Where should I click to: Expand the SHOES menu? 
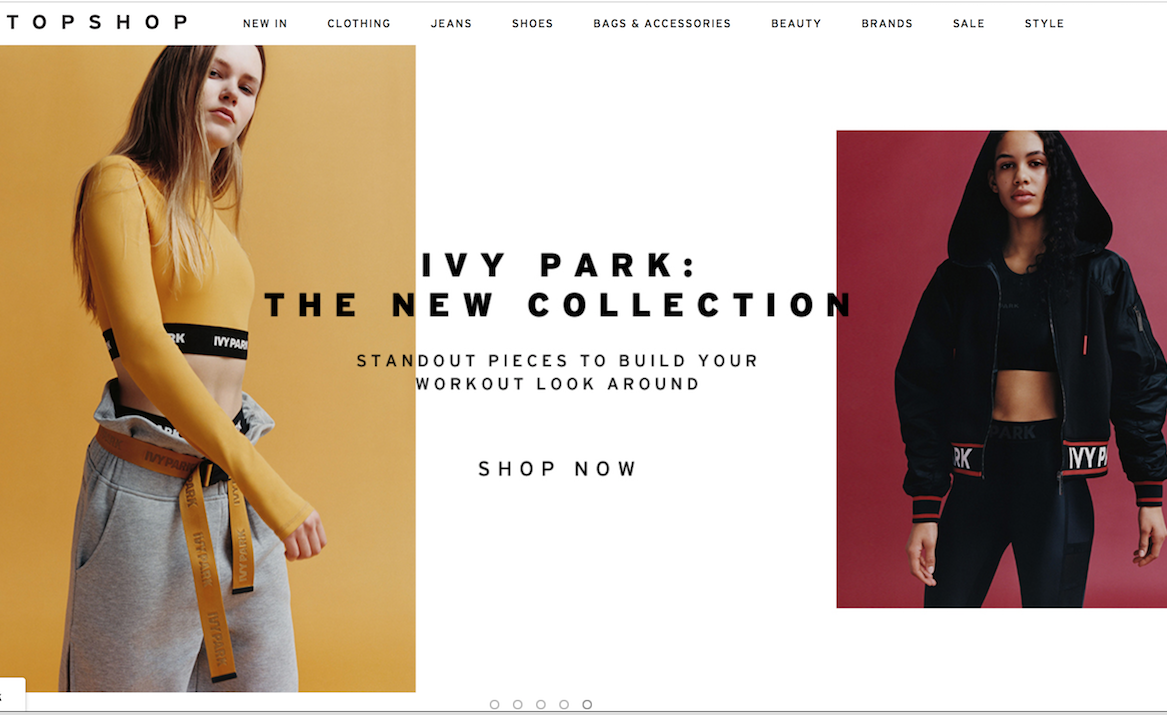click(532, 24)
